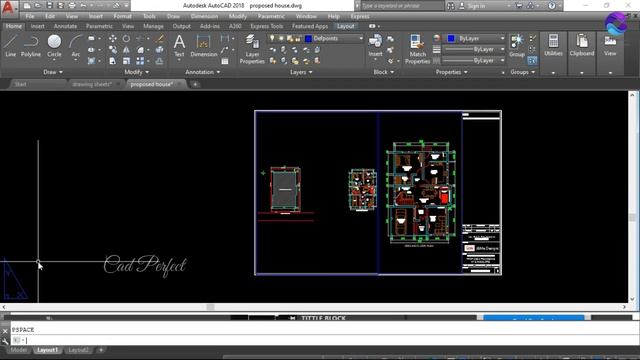
Task: Expand the Modify panel flyout
Action: tap(137, 72)
